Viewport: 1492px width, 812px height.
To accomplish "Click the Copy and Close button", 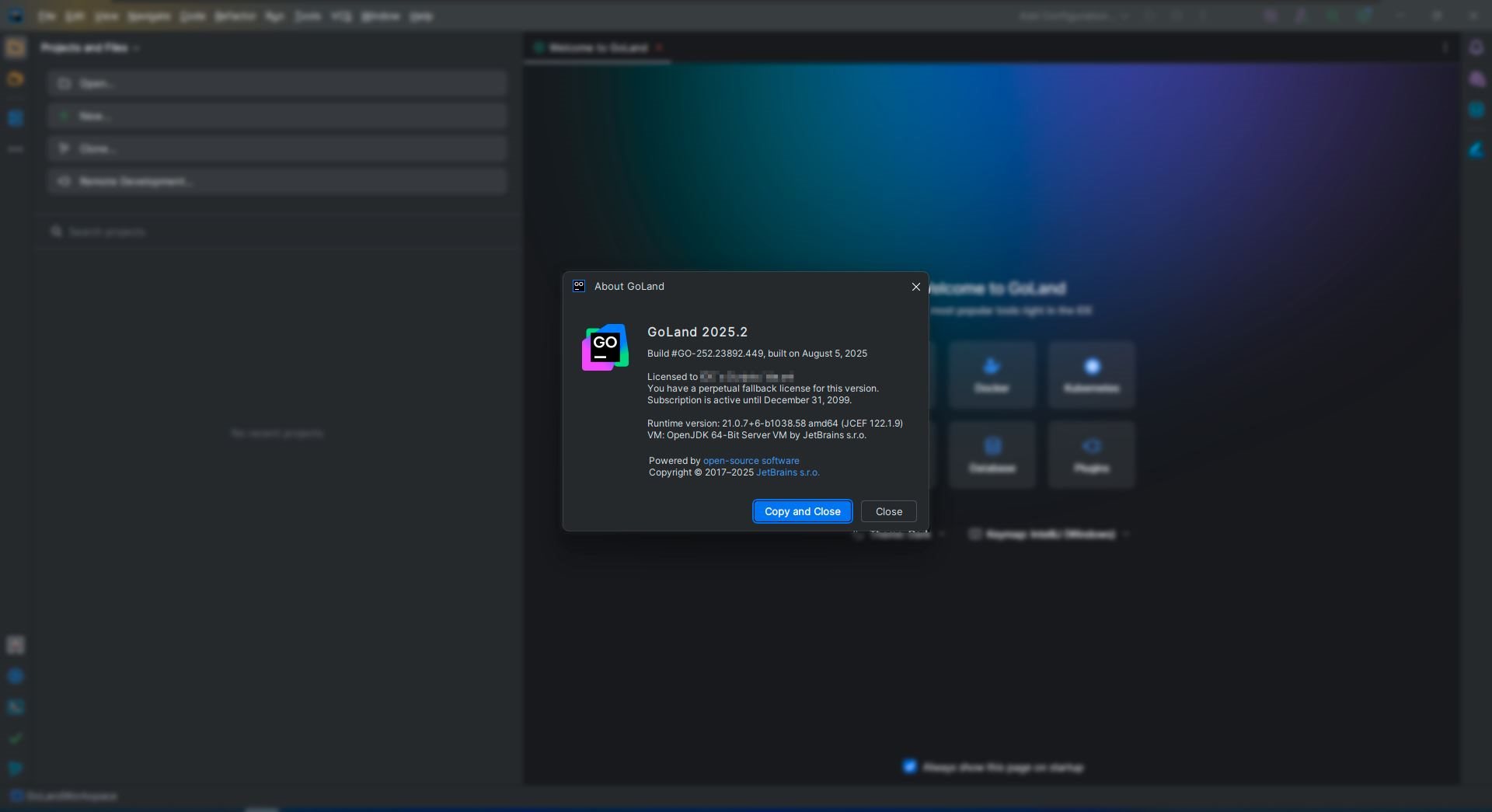I will [802, 511].
